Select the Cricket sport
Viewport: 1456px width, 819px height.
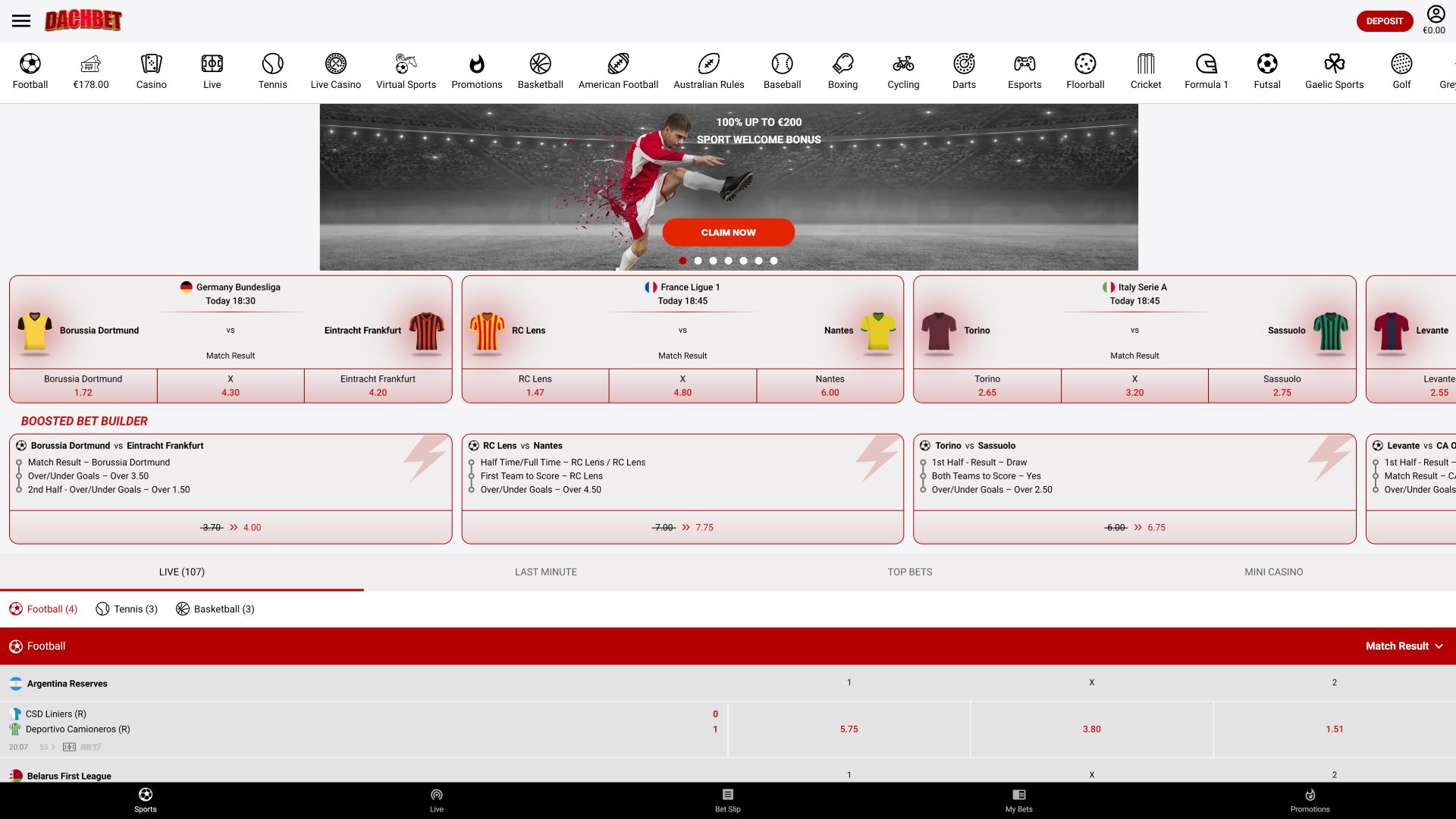coord(1146,71)
